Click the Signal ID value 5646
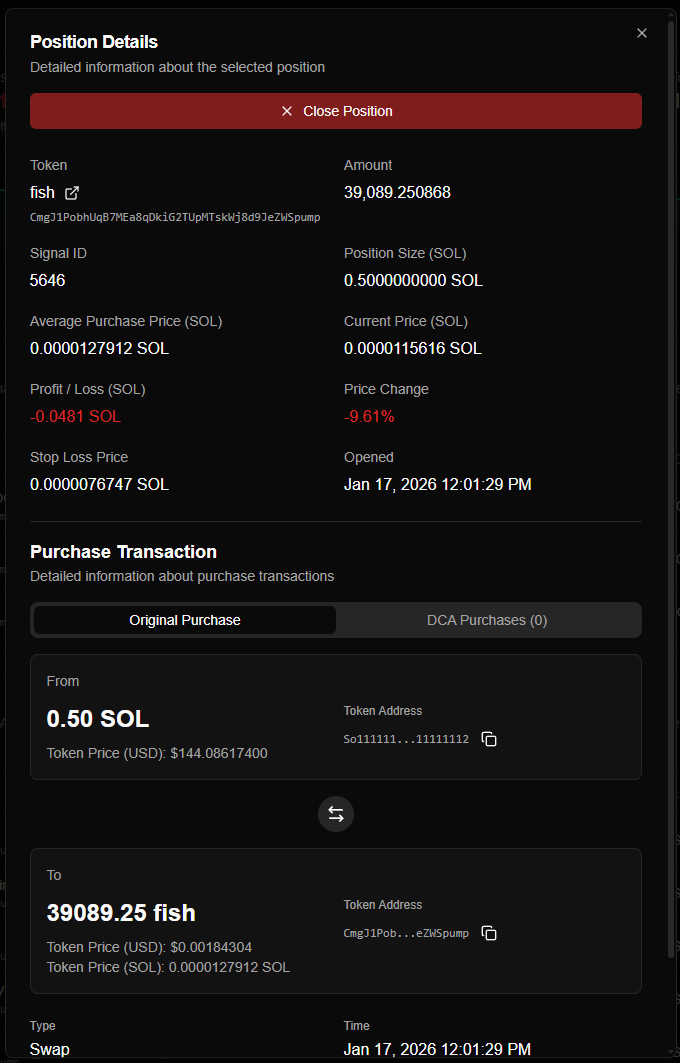The image size is (680, 1063). coord(48,280)
